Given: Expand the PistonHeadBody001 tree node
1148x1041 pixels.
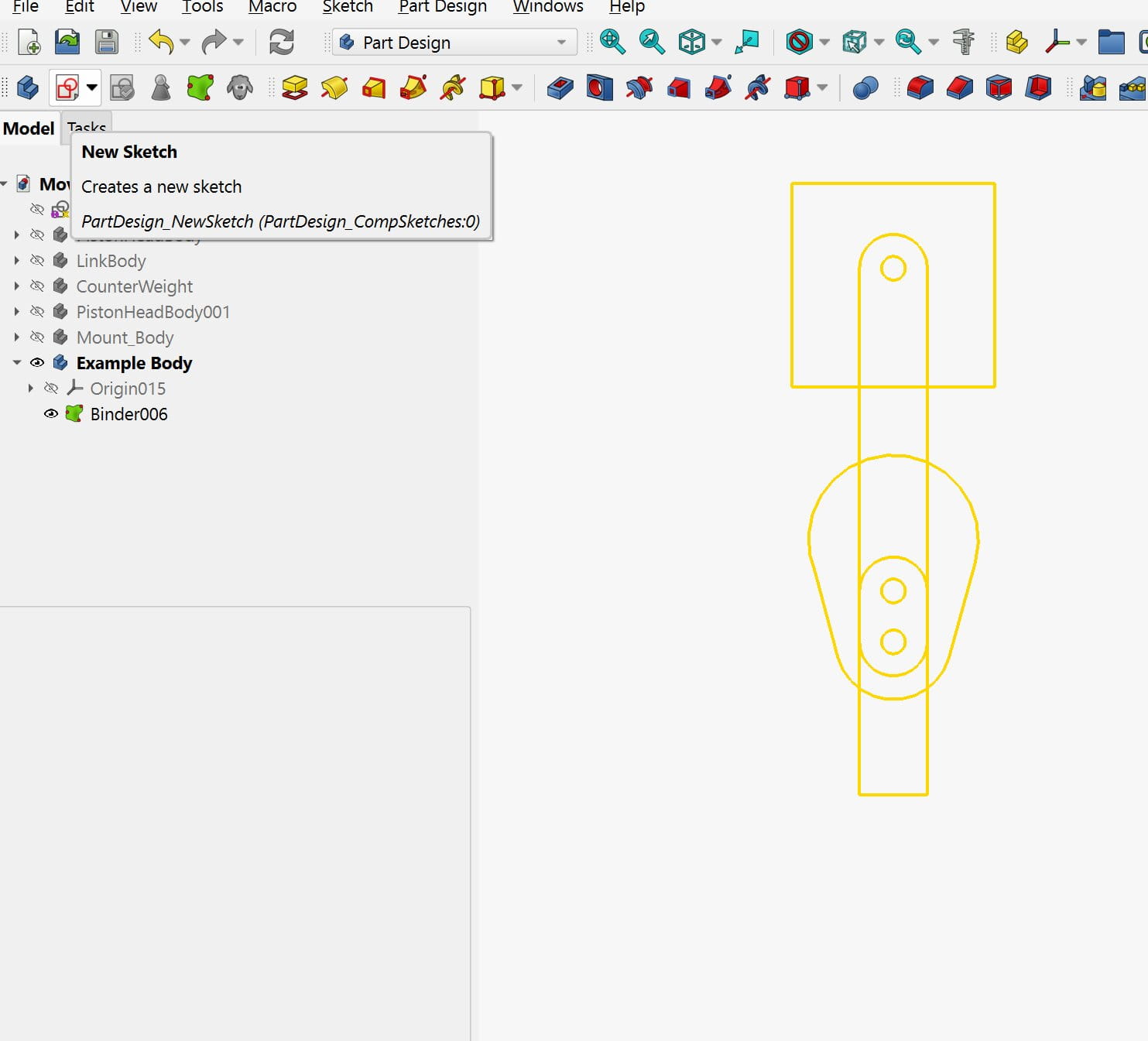Looking at the screenshot, I should 17,312.
